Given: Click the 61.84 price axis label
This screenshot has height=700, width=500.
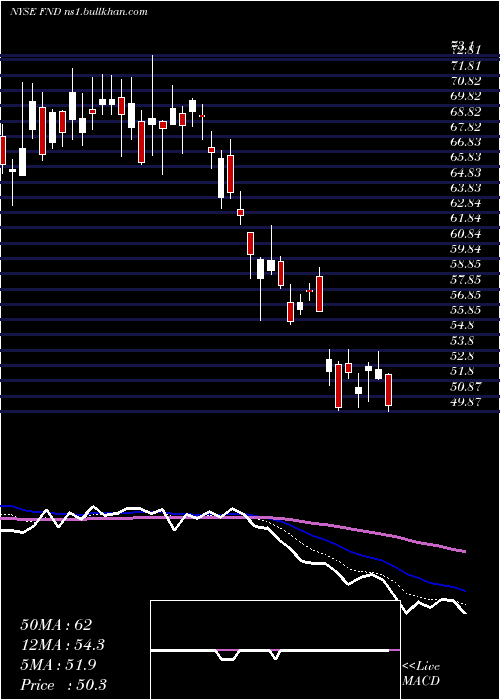Looking at the screenshot, I should pyautogui.click(x=466, y=218).
